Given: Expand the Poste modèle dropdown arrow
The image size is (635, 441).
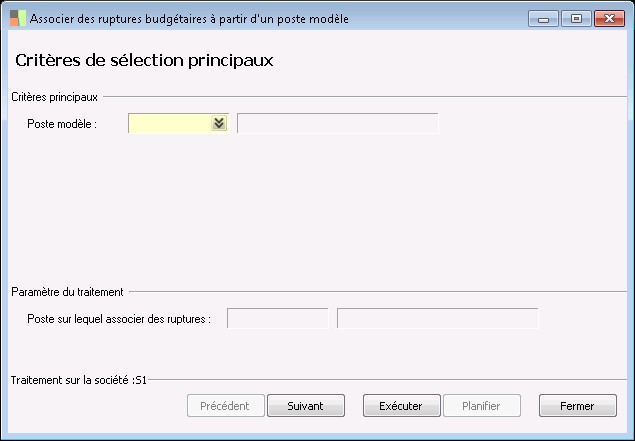Looking at the screenshot, I should pyautogui.click(x=219, y=123).
